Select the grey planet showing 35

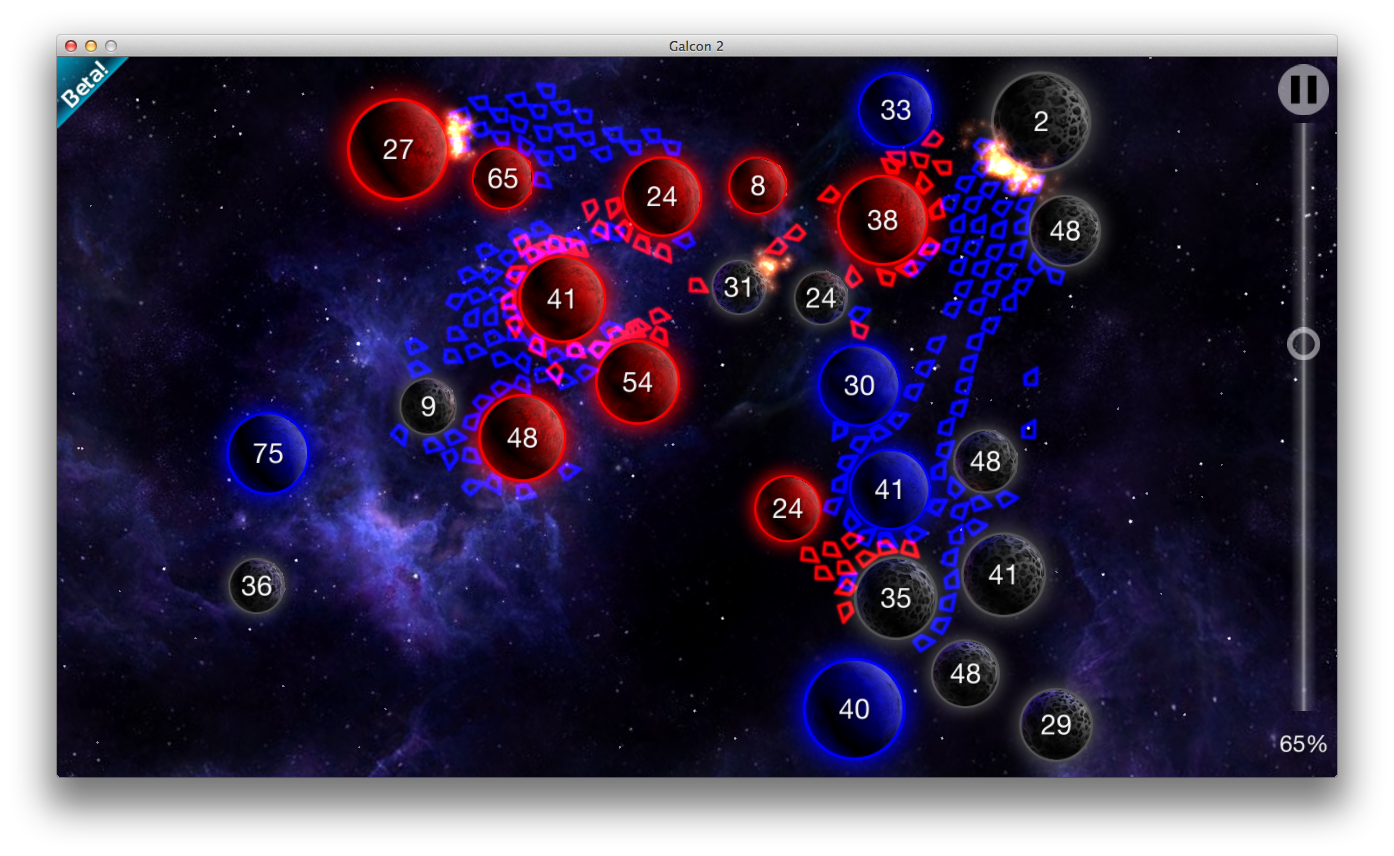895,598
